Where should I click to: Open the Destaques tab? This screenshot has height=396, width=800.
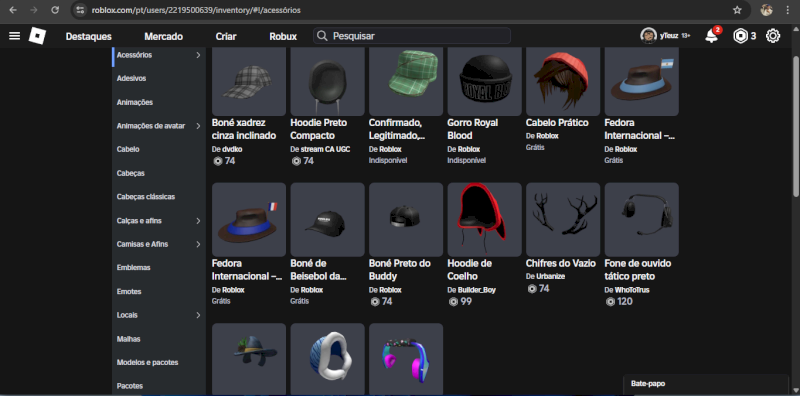(x=89, y=36)
